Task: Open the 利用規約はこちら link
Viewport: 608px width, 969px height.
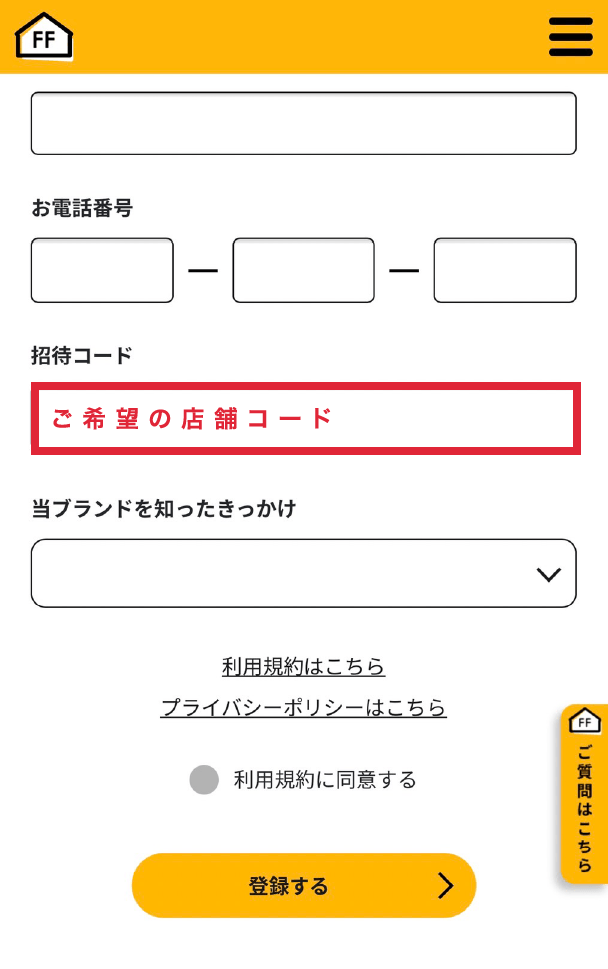Action: [x=303, y=666]
